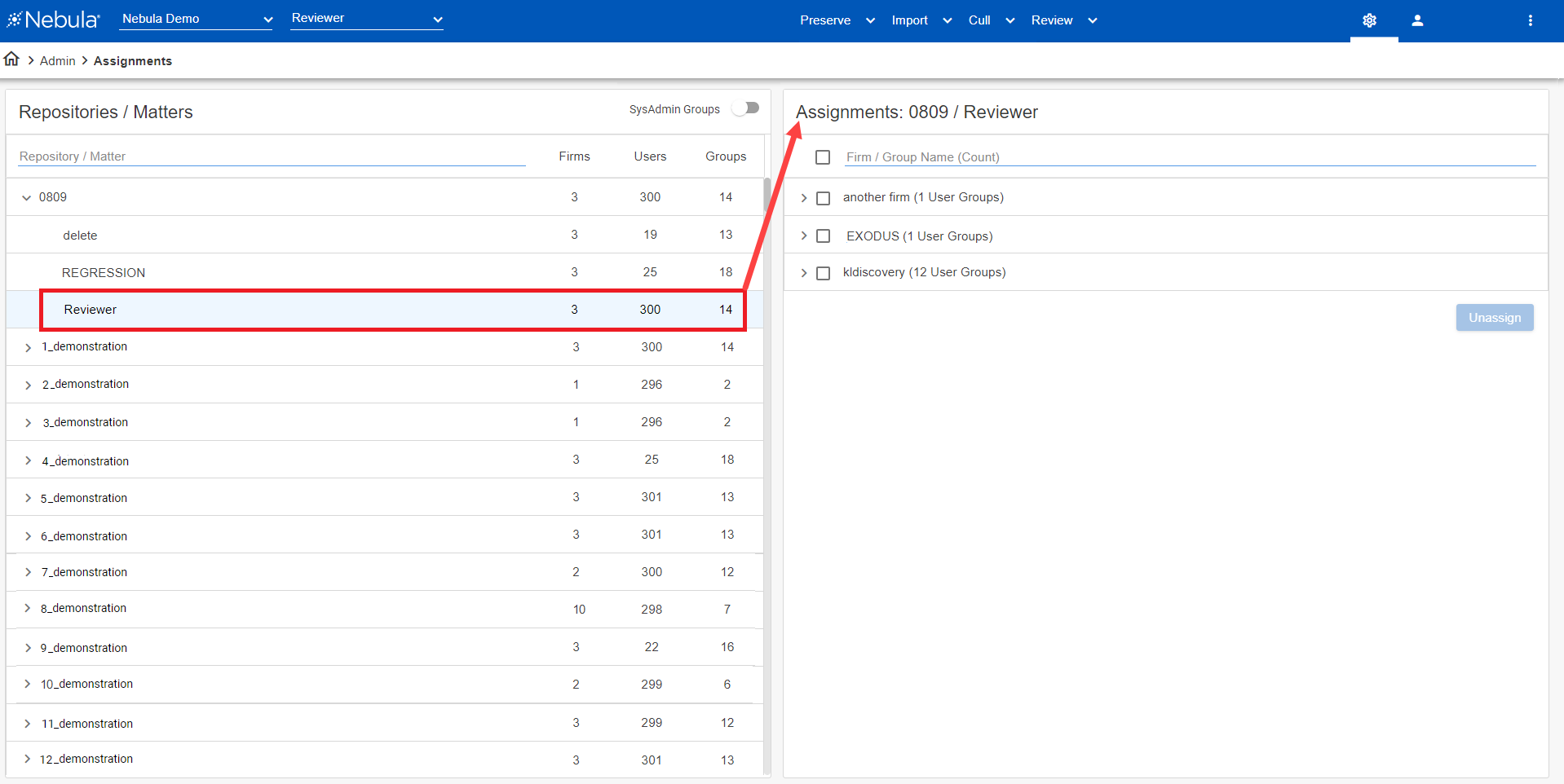This screenshot has height=784, width=1564.
Task: Collapse the 0809 repository chevron
Action: point(26,197)
